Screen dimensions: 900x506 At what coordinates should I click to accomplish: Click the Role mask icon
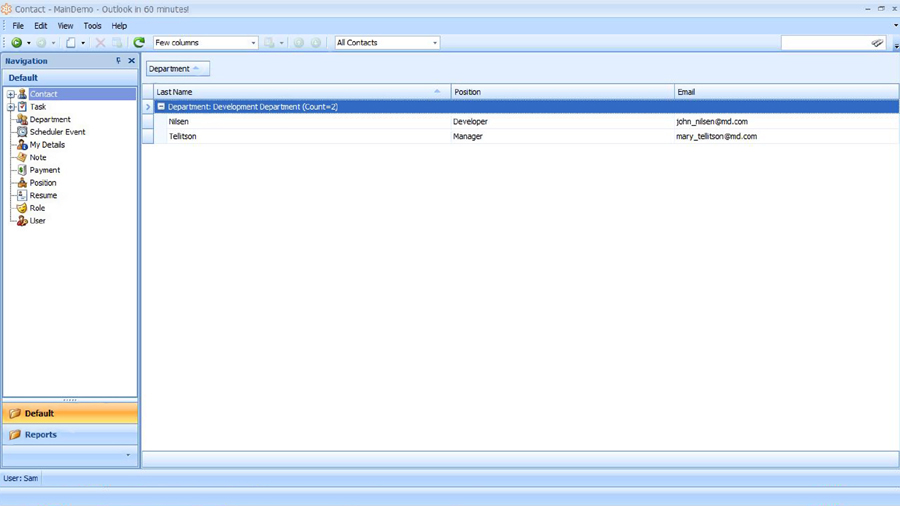(x=22, y=208)
